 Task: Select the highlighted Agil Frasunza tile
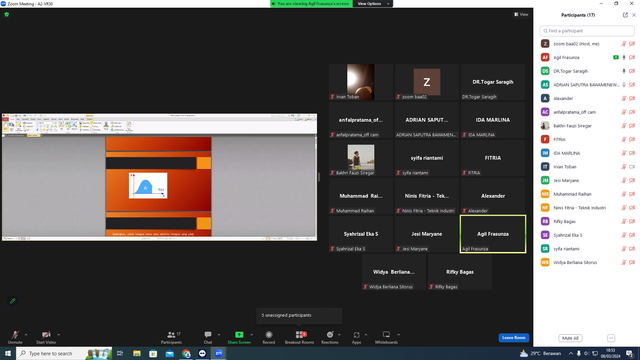click(493, 234)
